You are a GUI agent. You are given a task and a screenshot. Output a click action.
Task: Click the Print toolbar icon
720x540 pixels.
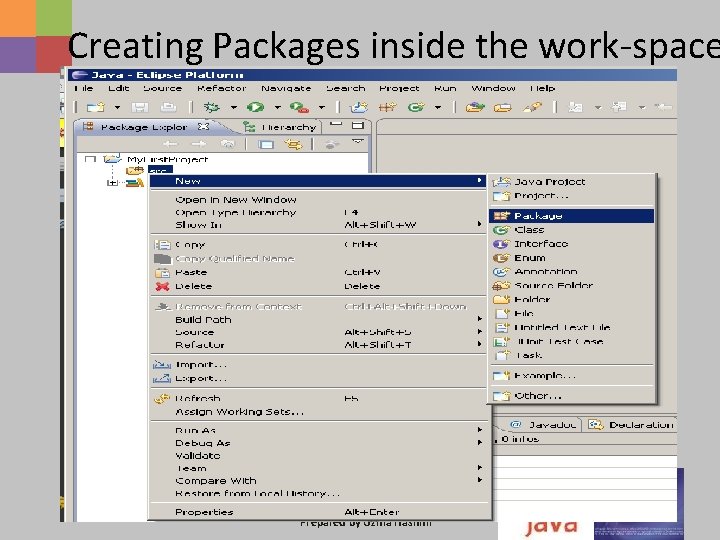[x=168, y=107]
